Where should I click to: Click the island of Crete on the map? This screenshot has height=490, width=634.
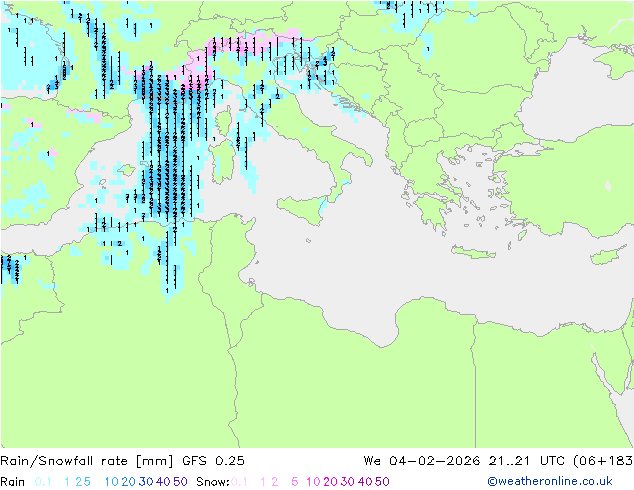(473, 252)
